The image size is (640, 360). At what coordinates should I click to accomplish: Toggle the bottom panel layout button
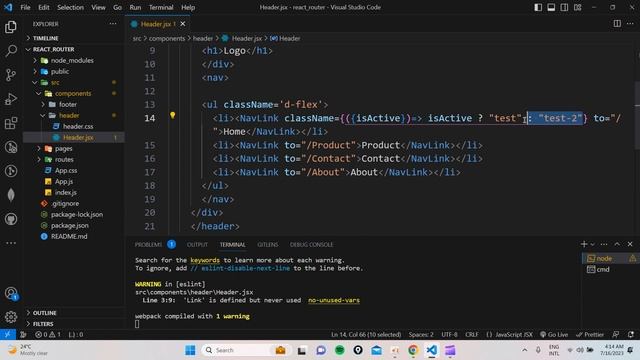point(551,7)
